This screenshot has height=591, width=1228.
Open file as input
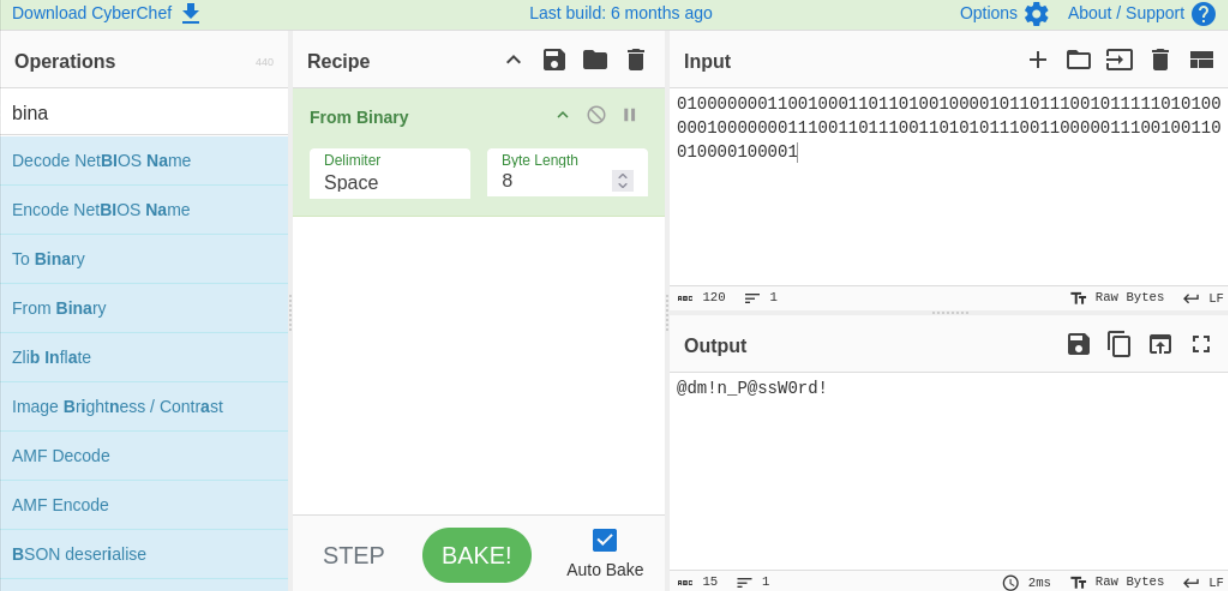(x=1119, y=60)
